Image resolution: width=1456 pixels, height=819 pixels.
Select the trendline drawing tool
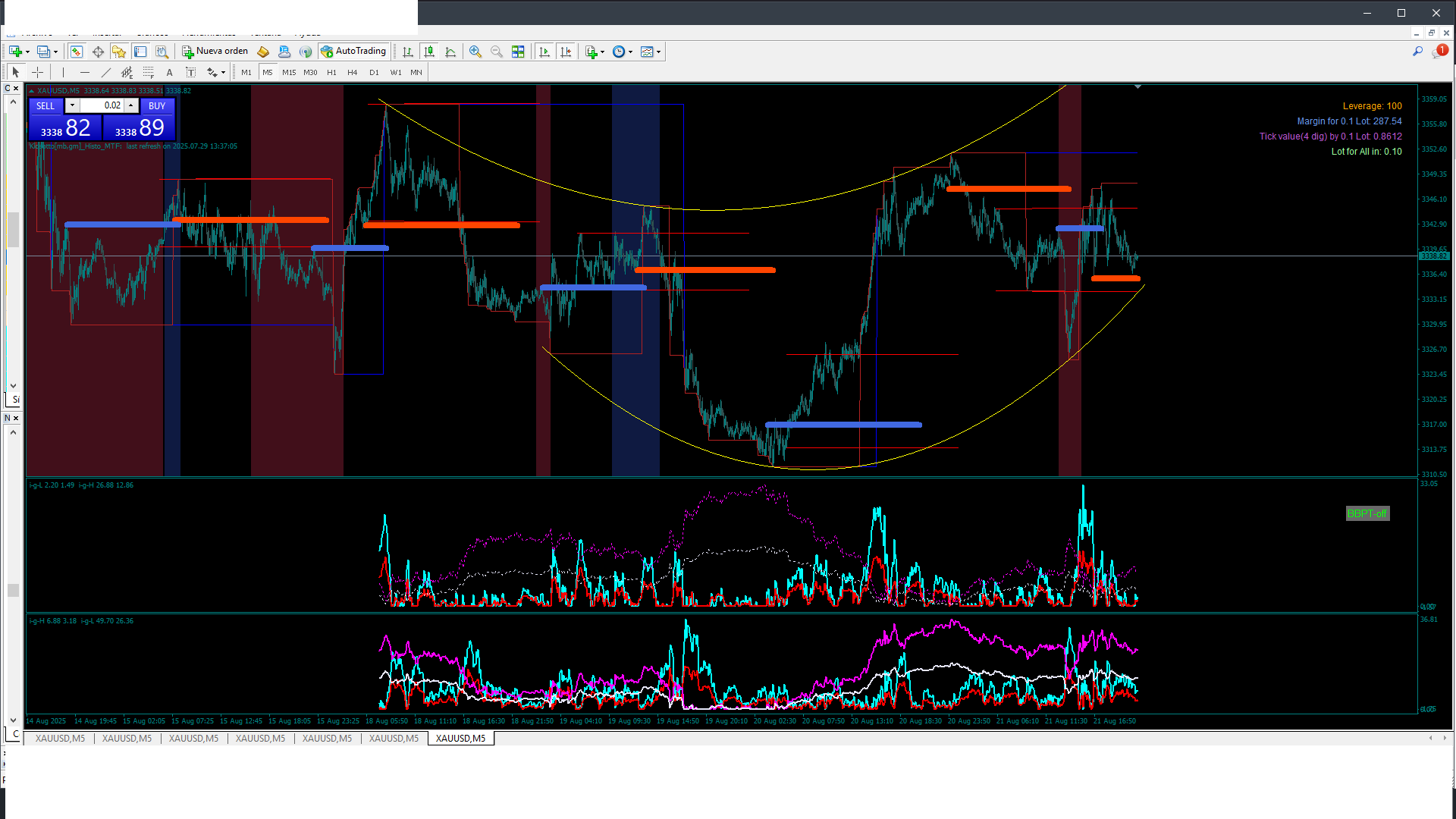tap(105, 72)
